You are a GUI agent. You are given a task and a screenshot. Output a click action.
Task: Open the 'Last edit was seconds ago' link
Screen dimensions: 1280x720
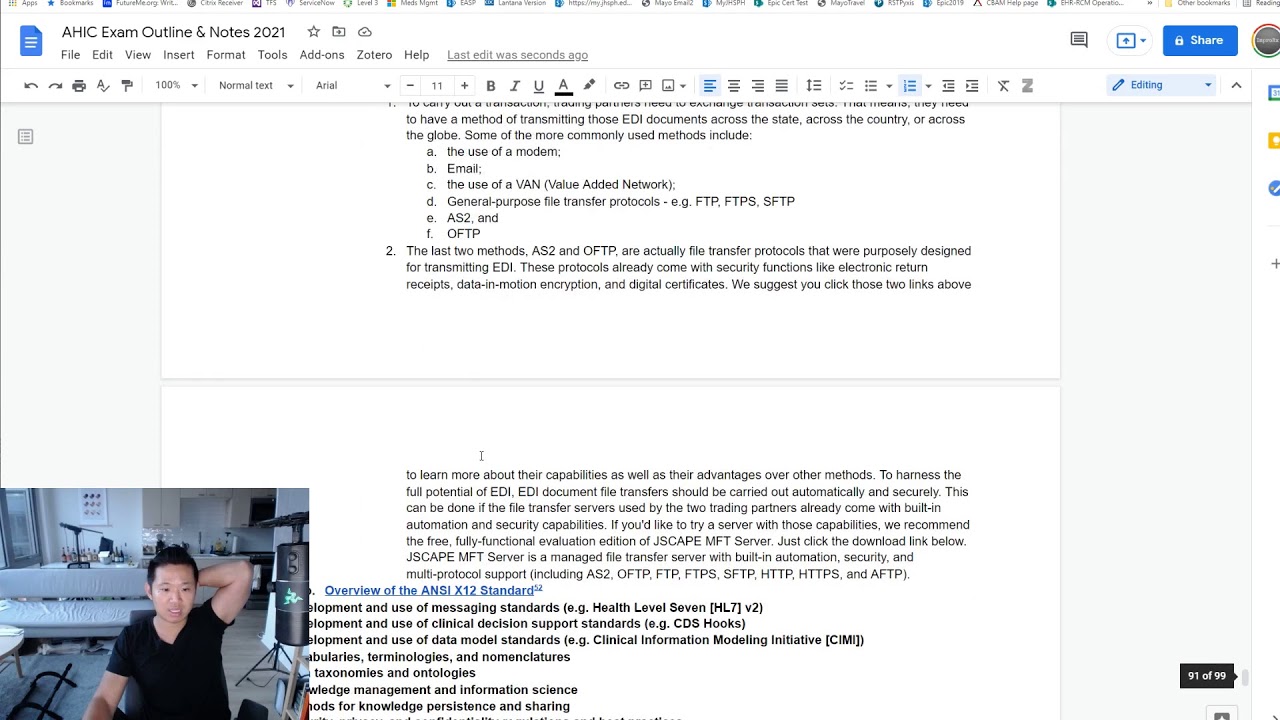(x=517, y=55)
